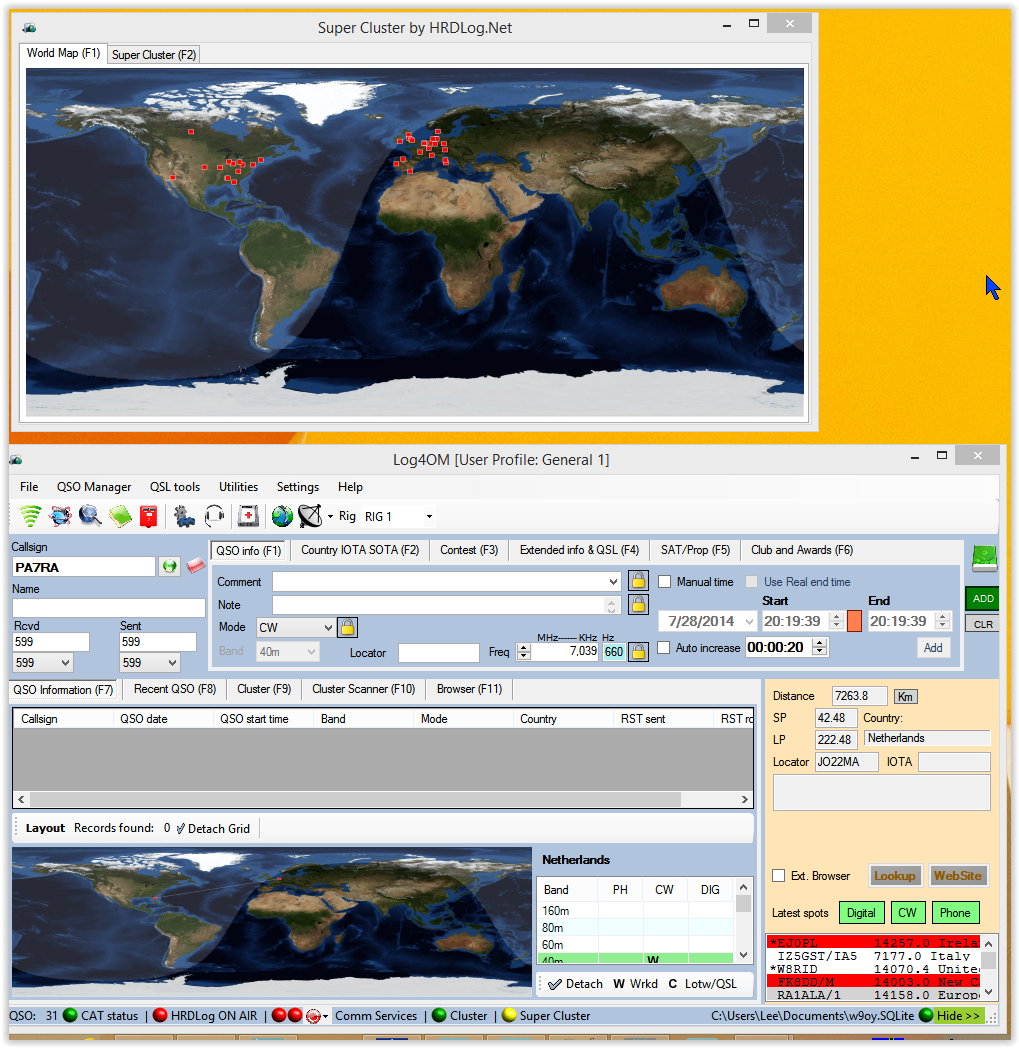Open the File menu
Screen dimensions: 1019x1048
click(29, 487)
